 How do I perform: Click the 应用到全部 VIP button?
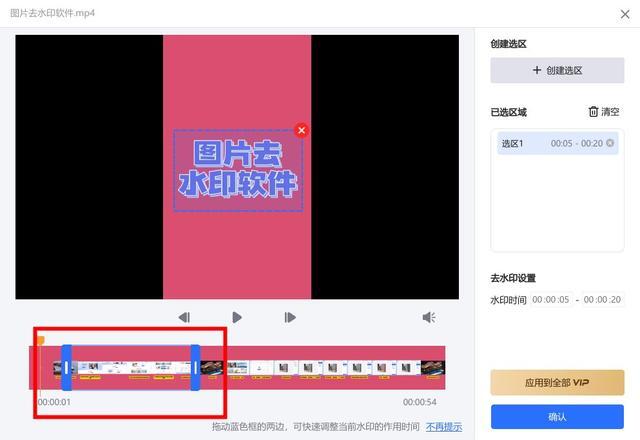(x=557, y=382)
